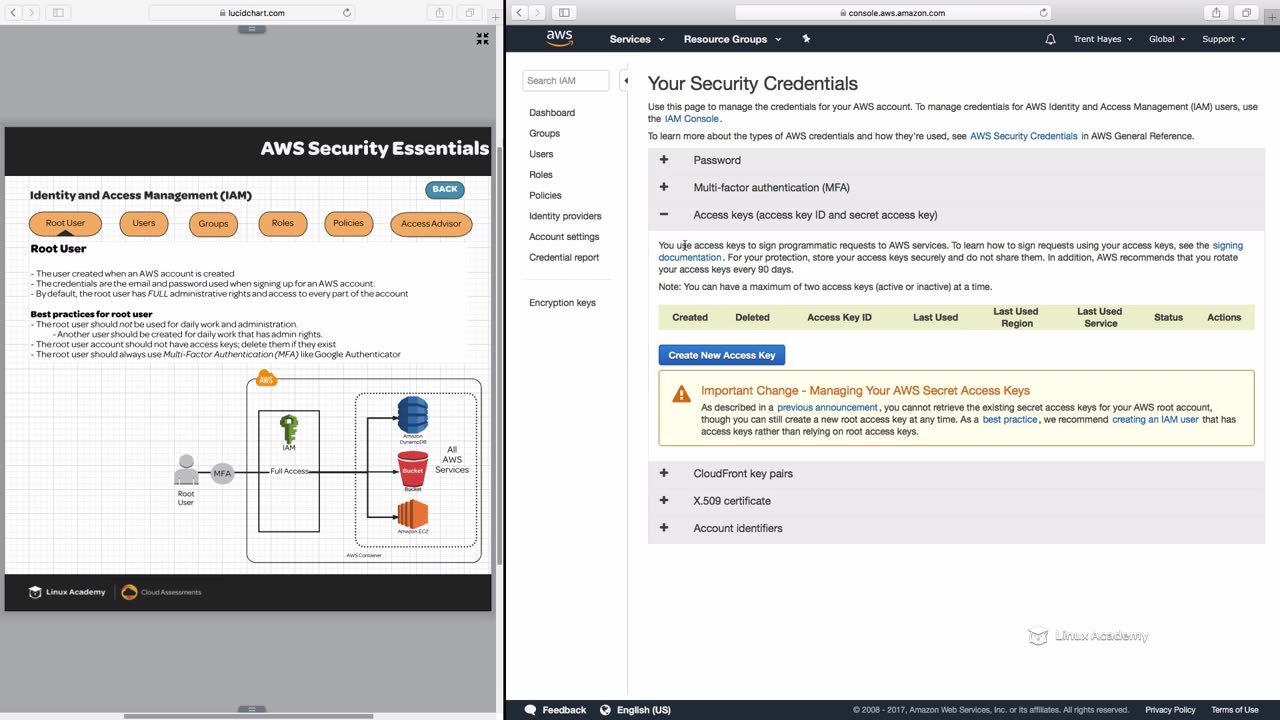Expand the CloudFront key pairs section
Viewport: 1280px width, 720px height.
[956, 473]
